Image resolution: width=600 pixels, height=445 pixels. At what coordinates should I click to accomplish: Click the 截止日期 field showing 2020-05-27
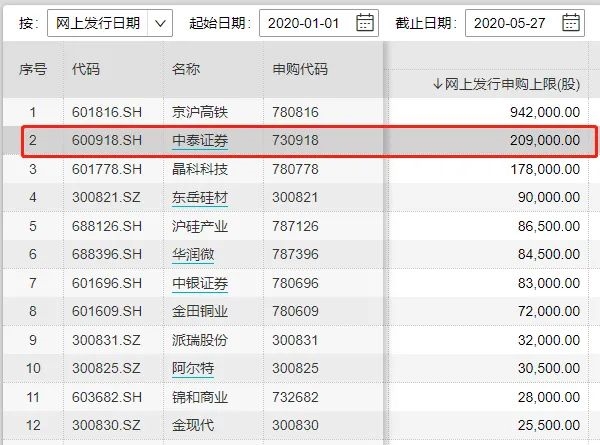[x=525, y=23]
